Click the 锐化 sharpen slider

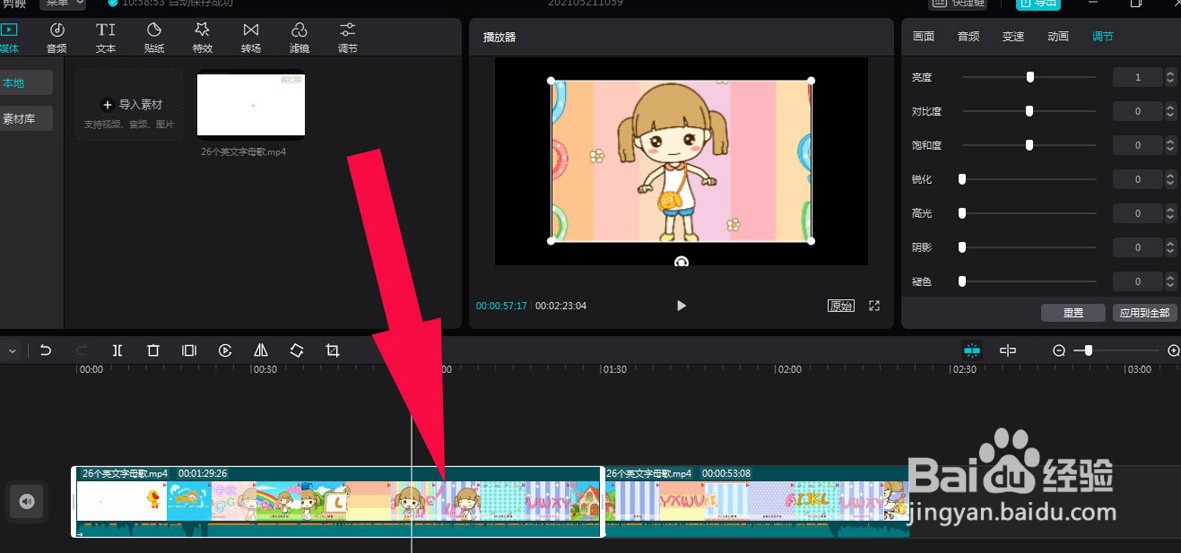tap(1029, 179)
